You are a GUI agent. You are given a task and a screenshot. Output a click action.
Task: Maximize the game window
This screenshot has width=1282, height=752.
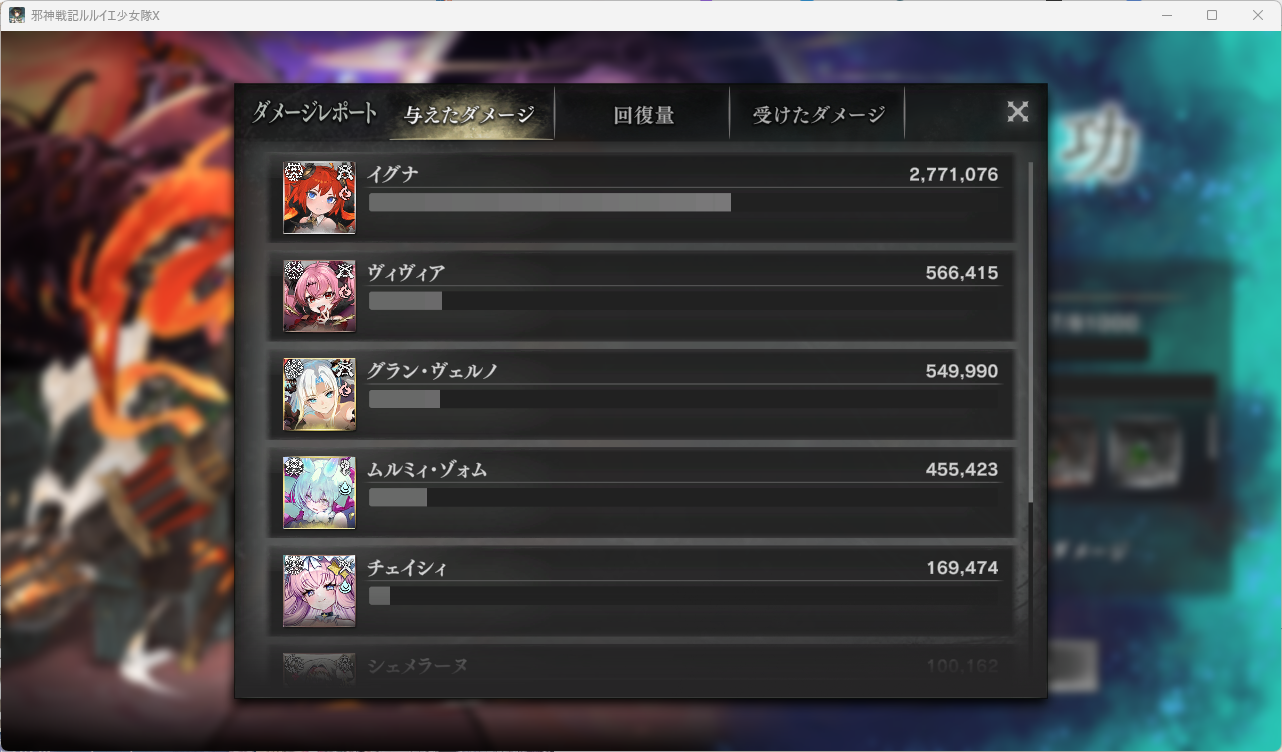(x=1212, y=15)
